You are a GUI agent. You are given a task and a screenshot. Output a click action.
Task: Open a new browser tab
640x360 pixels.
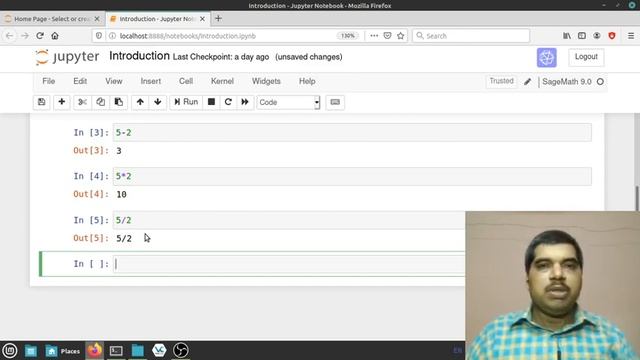(218, 18)
